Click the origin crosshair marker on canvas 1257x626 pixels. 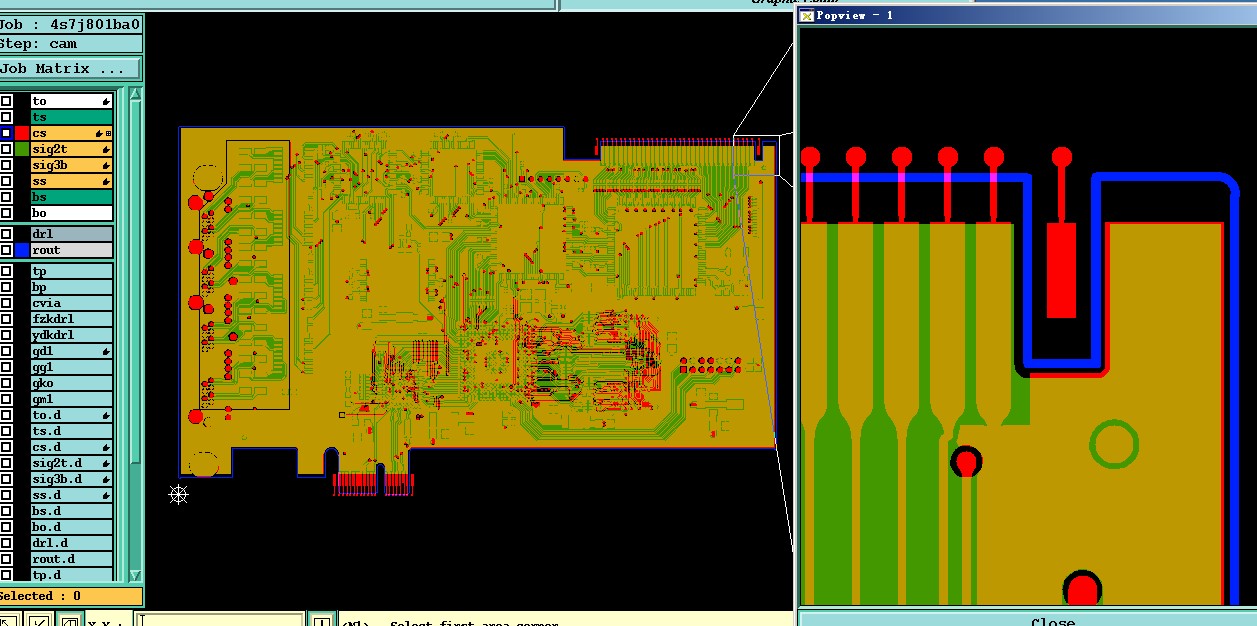178,494
